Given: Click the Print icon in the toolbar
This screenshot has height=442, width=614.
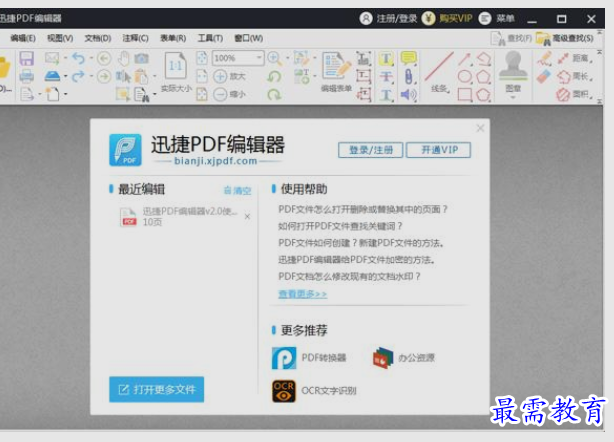Looking at the screenshot, I should 27,76.
